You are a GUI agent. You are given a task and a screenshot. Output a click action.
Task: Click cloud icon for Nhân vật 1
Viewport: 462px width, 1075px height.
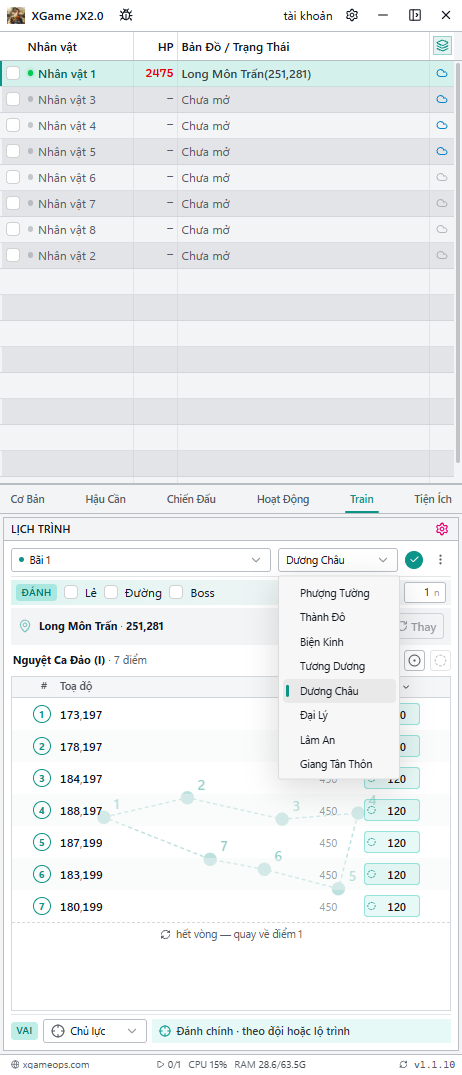[x=442, y=73]
